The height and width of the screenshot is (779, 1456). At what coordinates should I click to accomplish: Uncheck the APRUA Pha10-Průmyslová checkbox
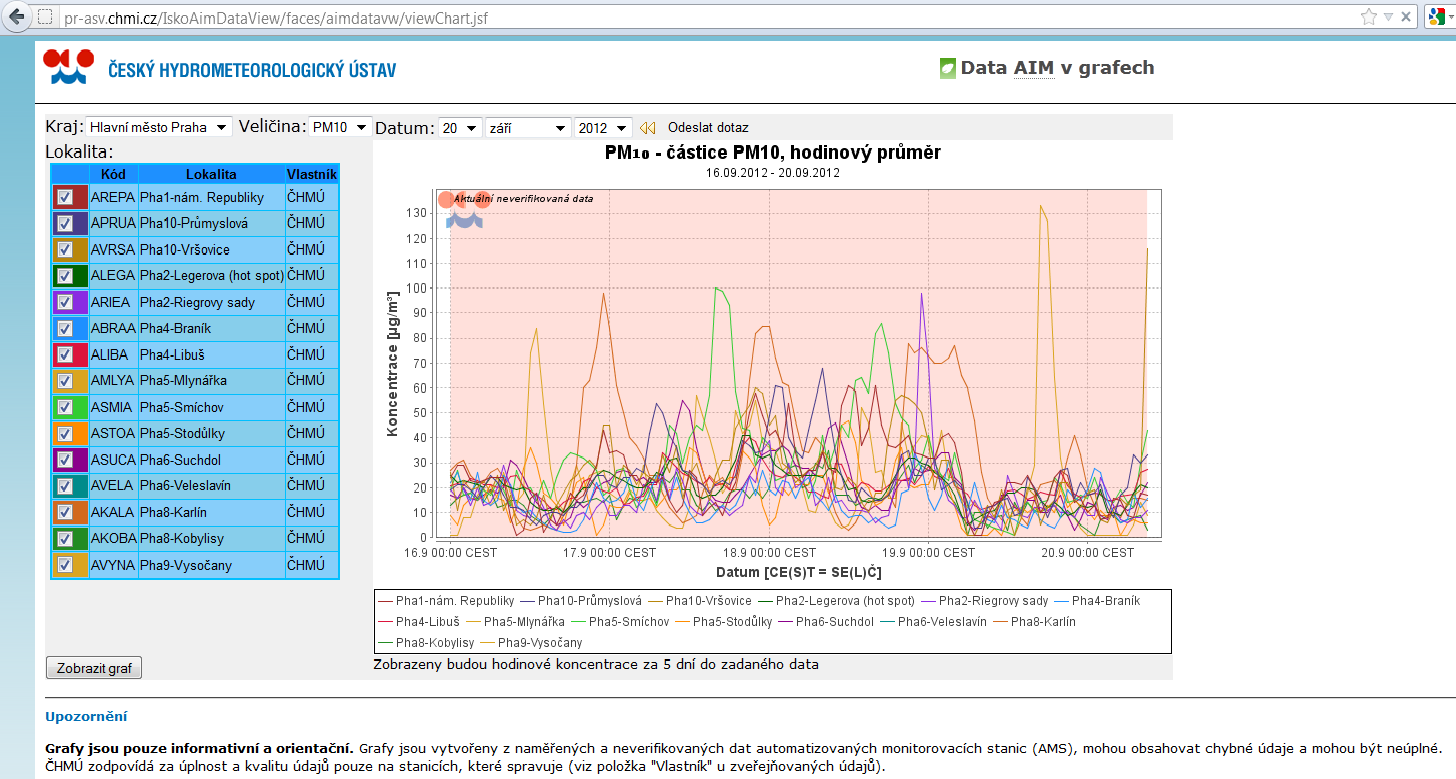coord(65,223)
